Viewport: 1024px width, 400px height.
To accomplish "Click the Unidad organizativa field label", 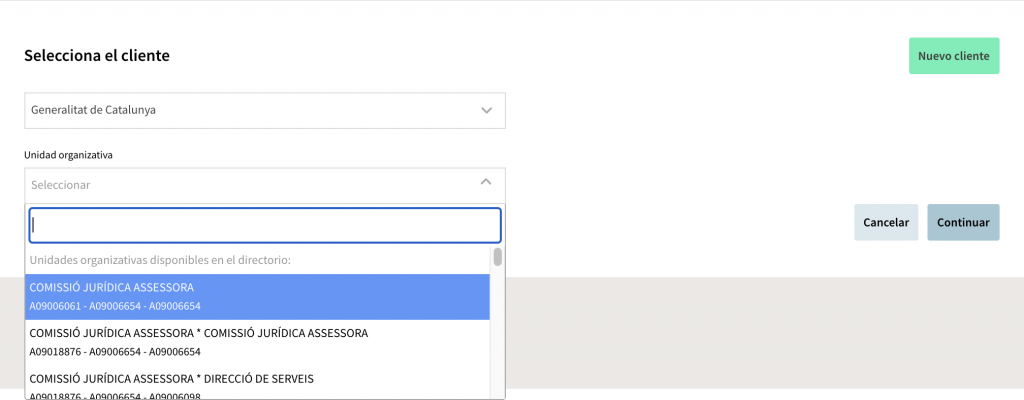I will coord(69,155).
